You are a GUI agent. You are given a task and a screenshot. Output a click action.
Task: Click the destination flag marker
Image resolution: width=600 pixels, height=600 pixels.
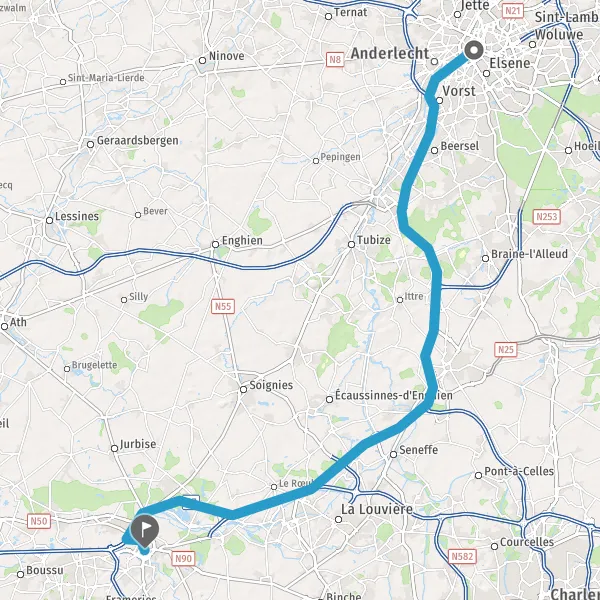pyautogui.click(x=145, y=531)
